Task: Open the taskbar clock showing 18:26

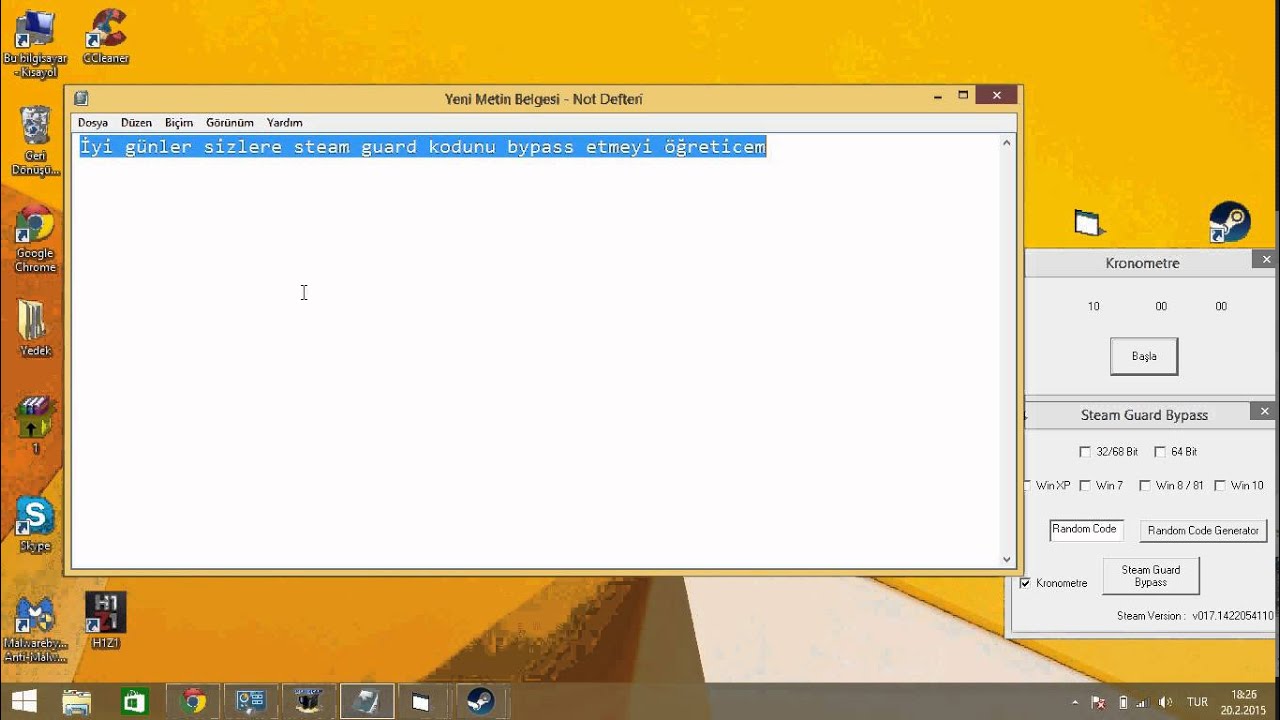Action: (1244, 702)
